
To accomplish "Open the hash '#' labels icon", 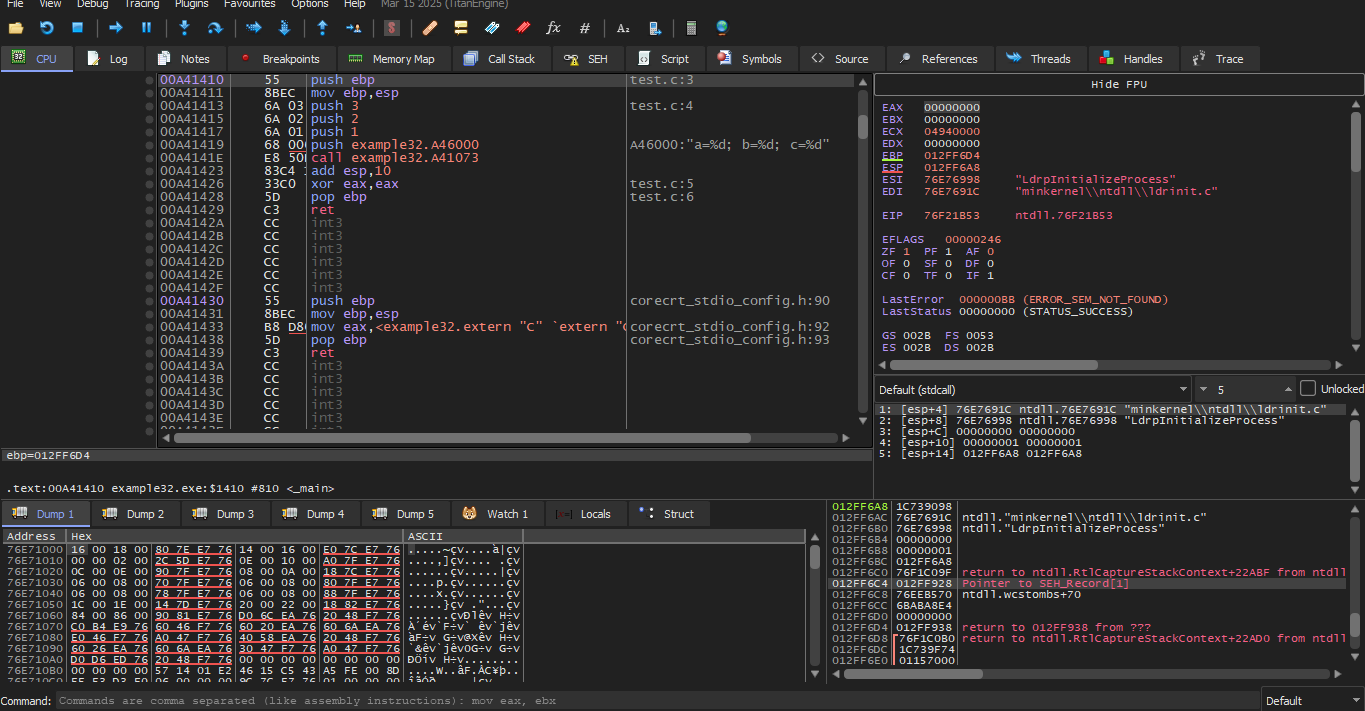I will pos(585,28).
